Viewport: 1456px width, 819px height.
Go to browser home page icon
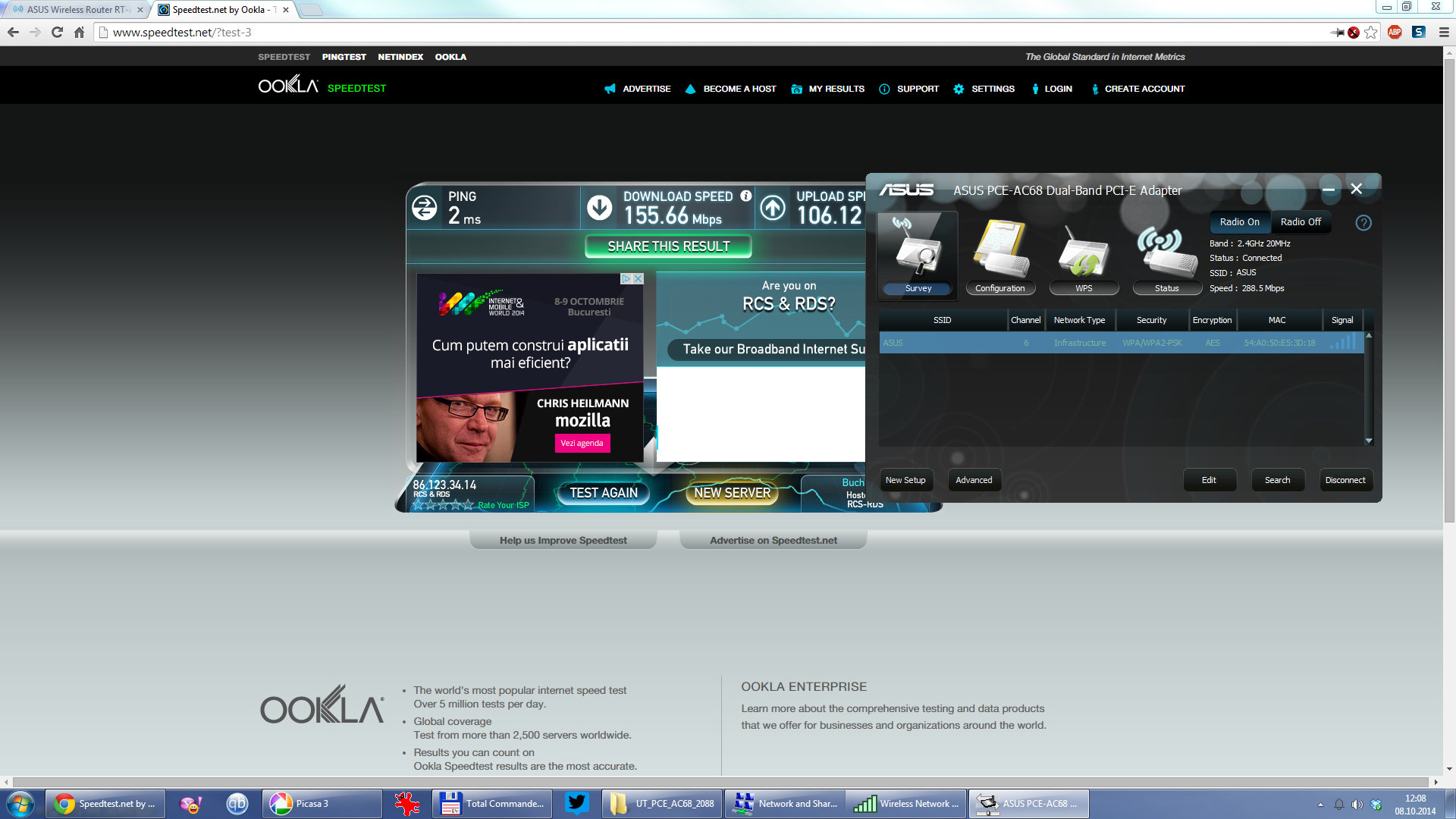coord(79,32)
